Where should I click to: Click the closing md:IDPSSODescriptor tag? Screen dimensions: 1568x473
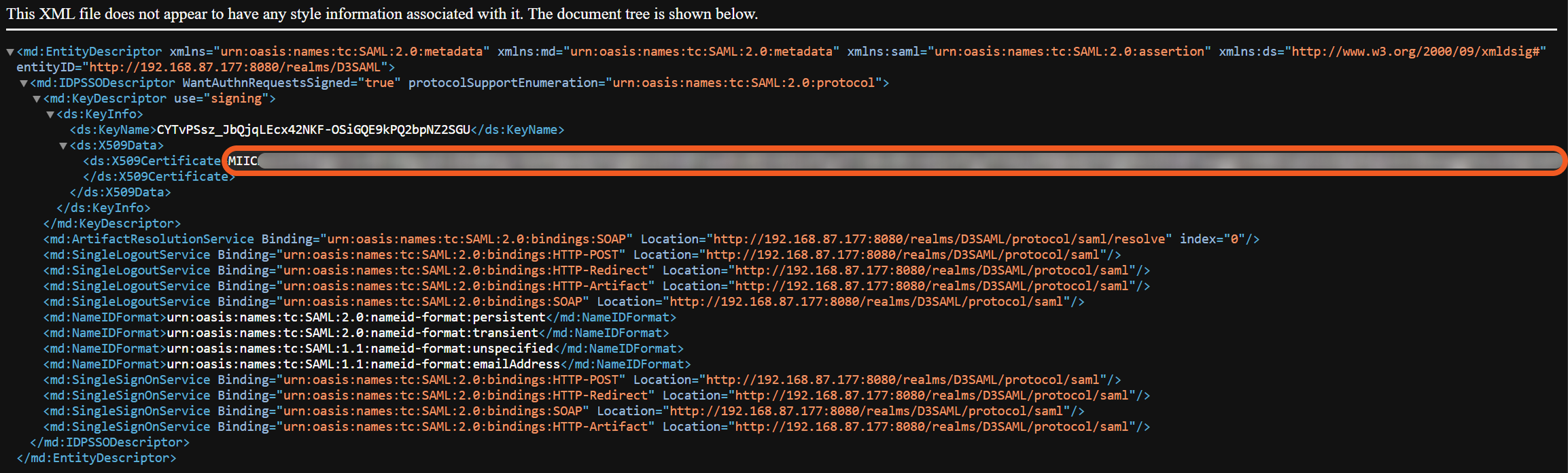click(110, 442)
